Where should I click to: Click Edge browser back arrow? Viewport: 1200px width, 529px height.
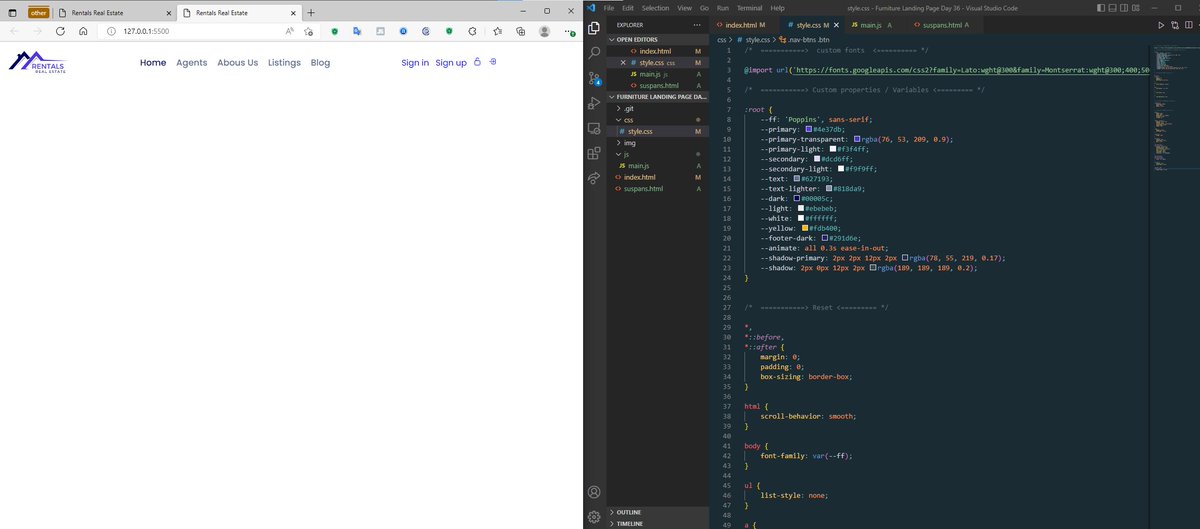14,32
